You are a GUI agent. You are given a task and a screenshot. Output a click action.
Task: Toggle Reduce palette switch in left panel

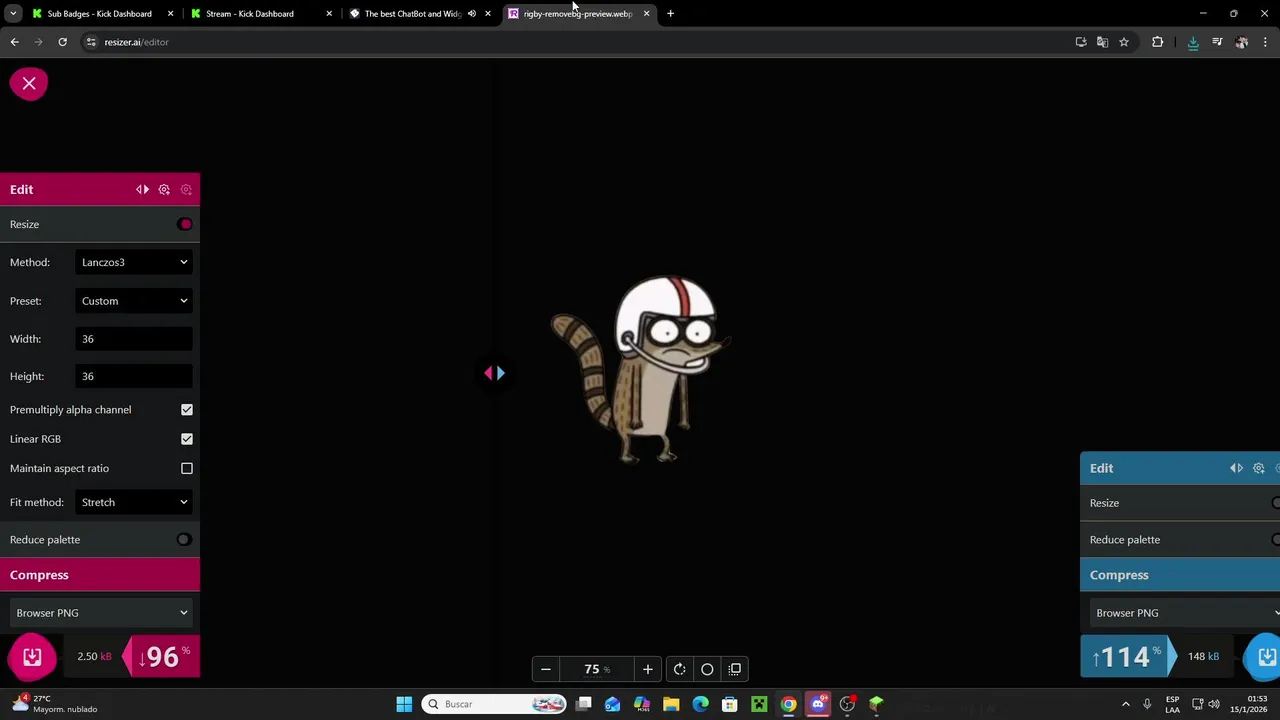click(x=184, y=540)
